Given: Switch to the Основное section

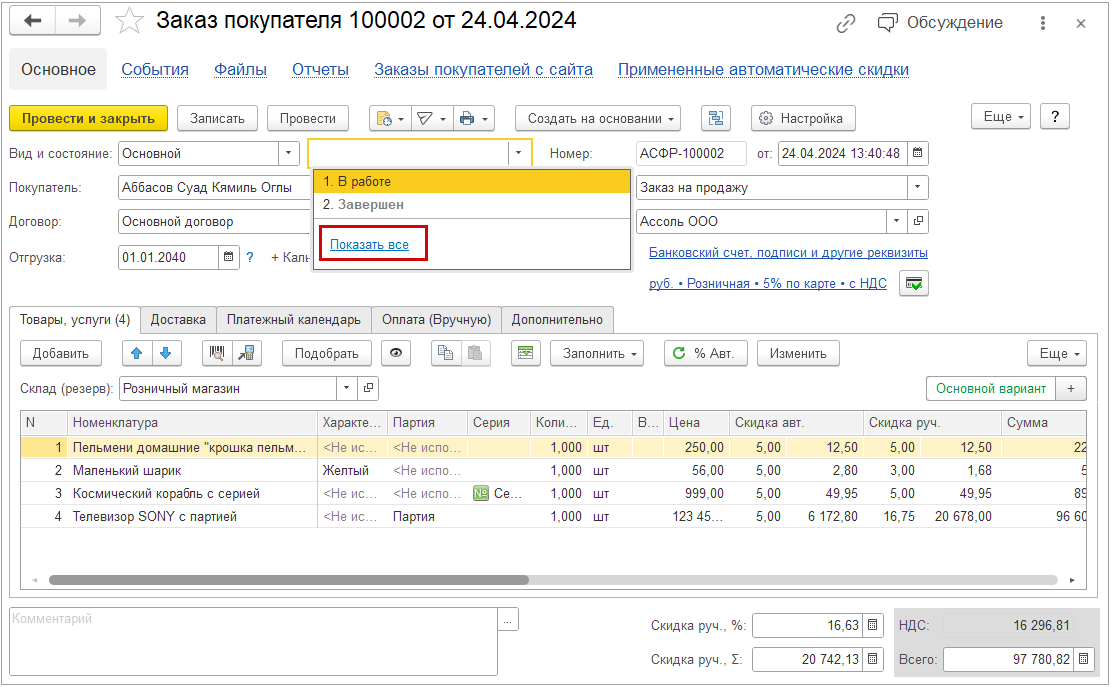Looking at the screenshot, I should (x=58, y=69).
